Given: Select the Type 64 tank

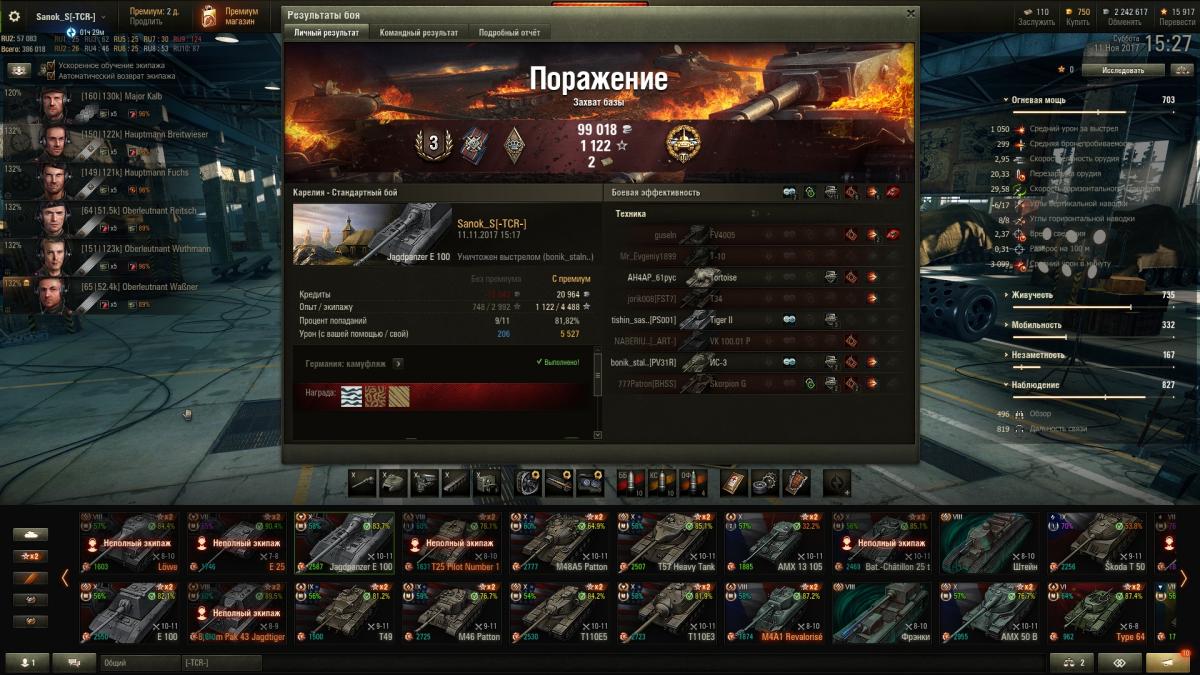Looking at the screenshot, I should pyautogui.click(x=1097, y=613).
